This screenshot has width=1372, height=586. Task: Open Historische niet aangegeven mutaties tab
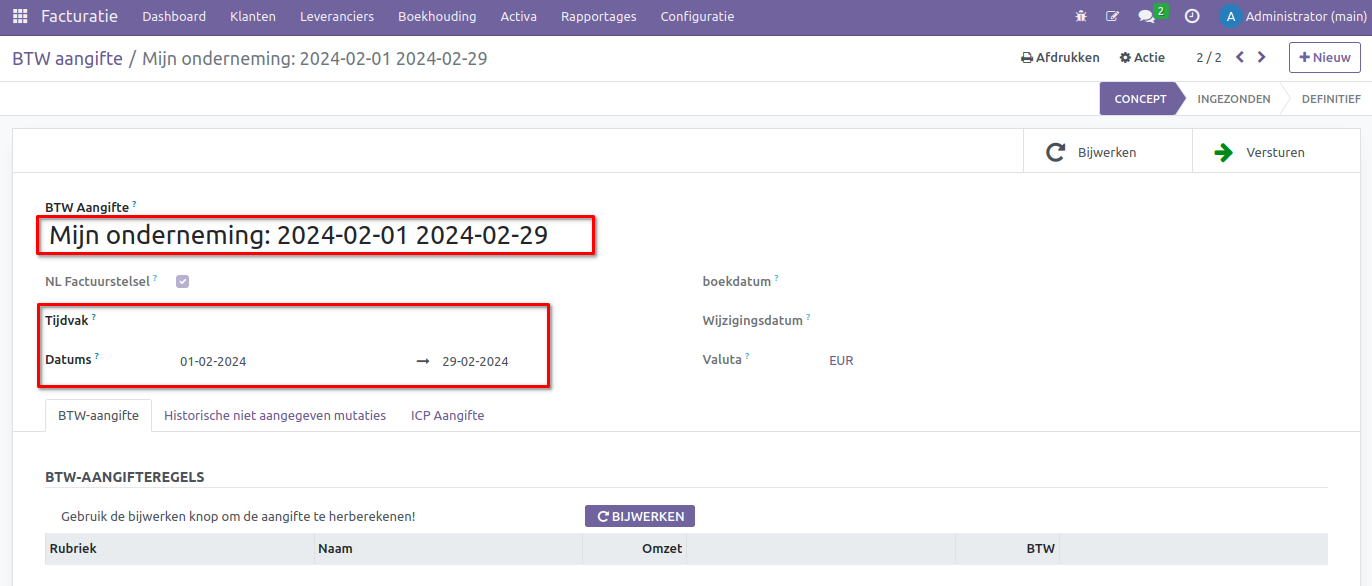[x=275, y=416]
